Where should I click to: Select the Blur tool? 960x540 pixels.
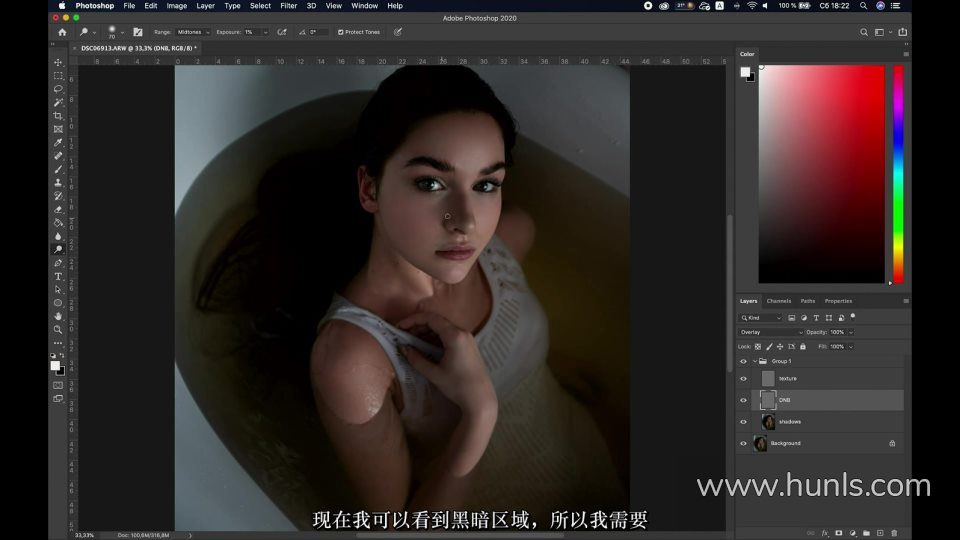pyautogui.click(x=58, y=236)
